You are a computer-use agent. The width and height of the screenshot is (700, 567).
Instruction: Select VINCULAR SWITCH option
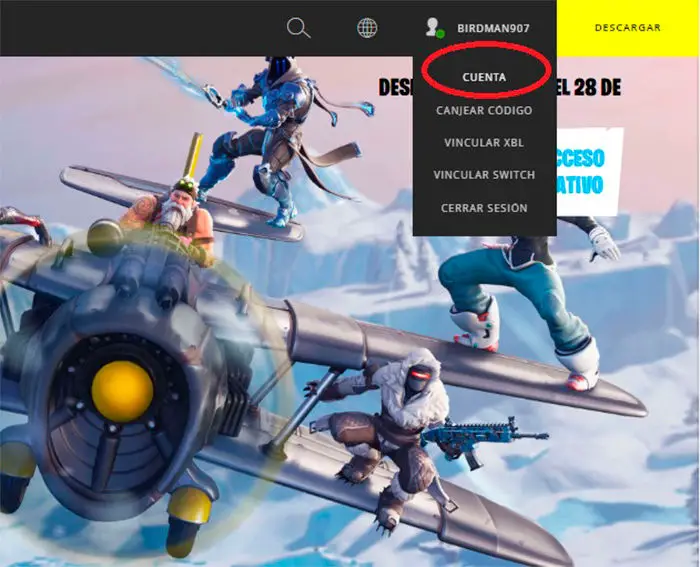[484, 175]
